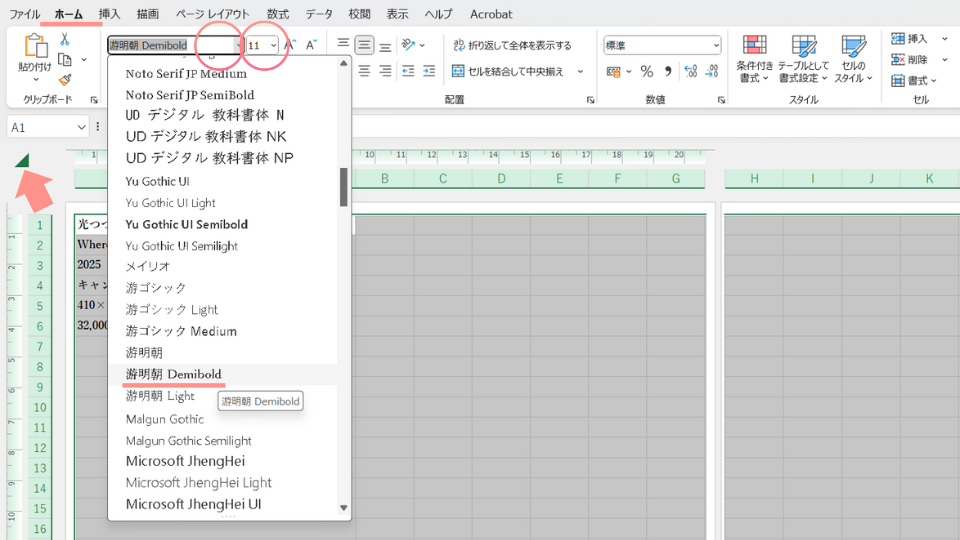Open Format as Table (テーブルとして書式設定)

(803, 59)
